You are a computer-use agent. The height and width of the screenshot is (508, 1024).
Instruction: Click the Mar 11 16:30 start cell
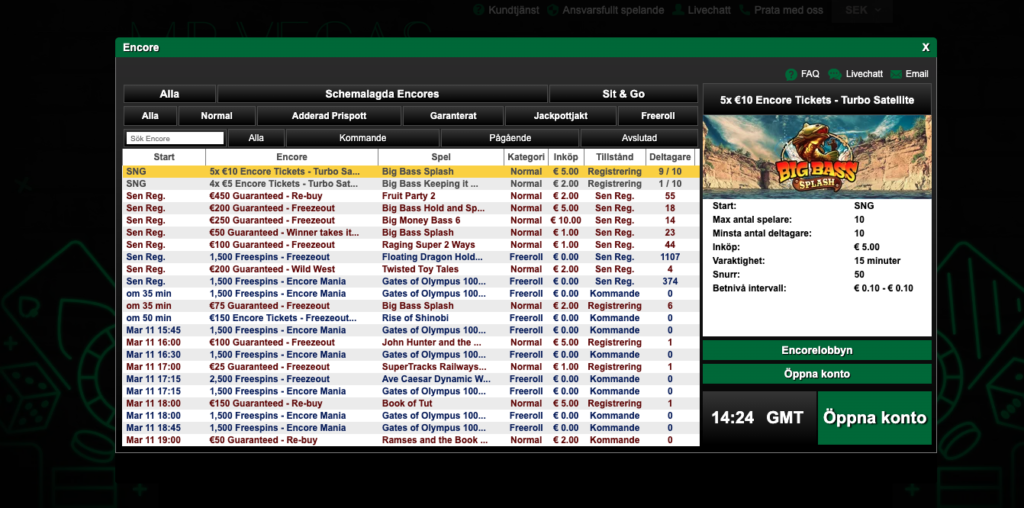pyautogui.click(x=164, y=355)
